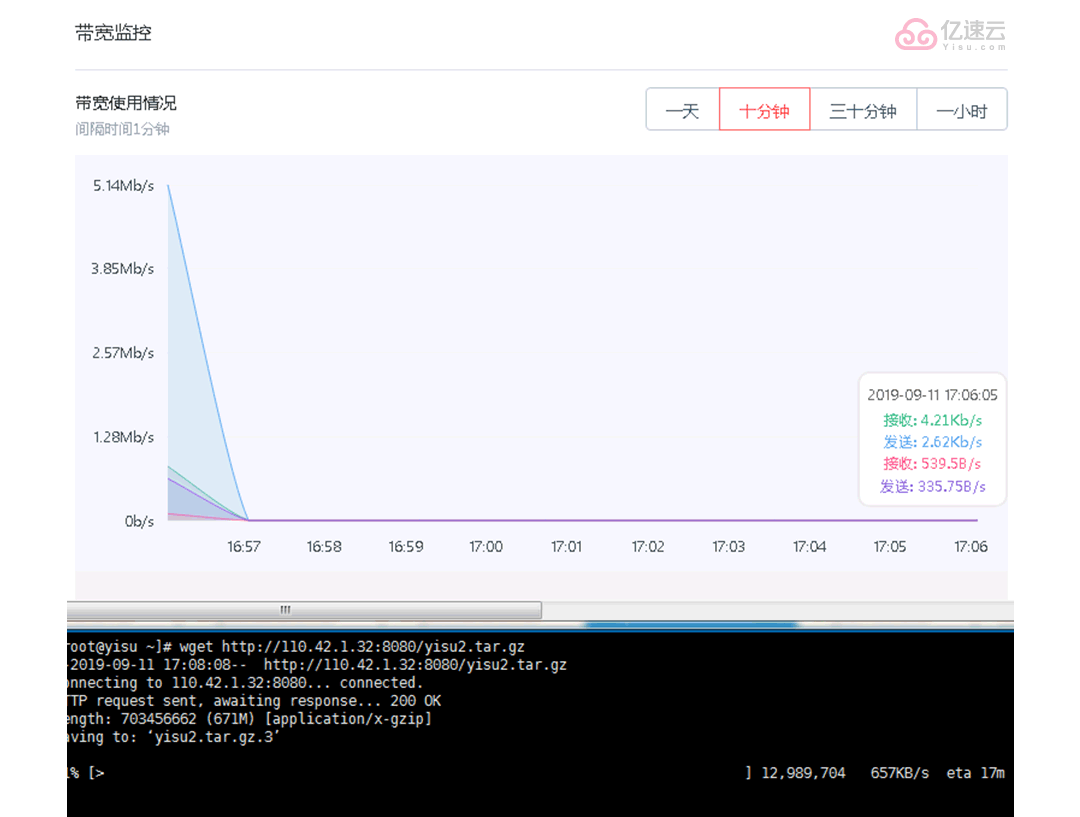The width and height of the screenshot is (1080, 817).
Task: Click the 16:57 x-axis time label
Action: [244, 546]
